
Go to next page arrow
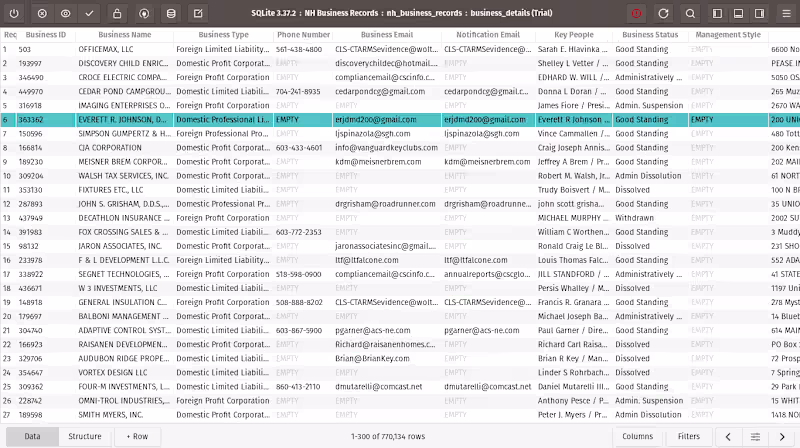[x=782, y=437]
